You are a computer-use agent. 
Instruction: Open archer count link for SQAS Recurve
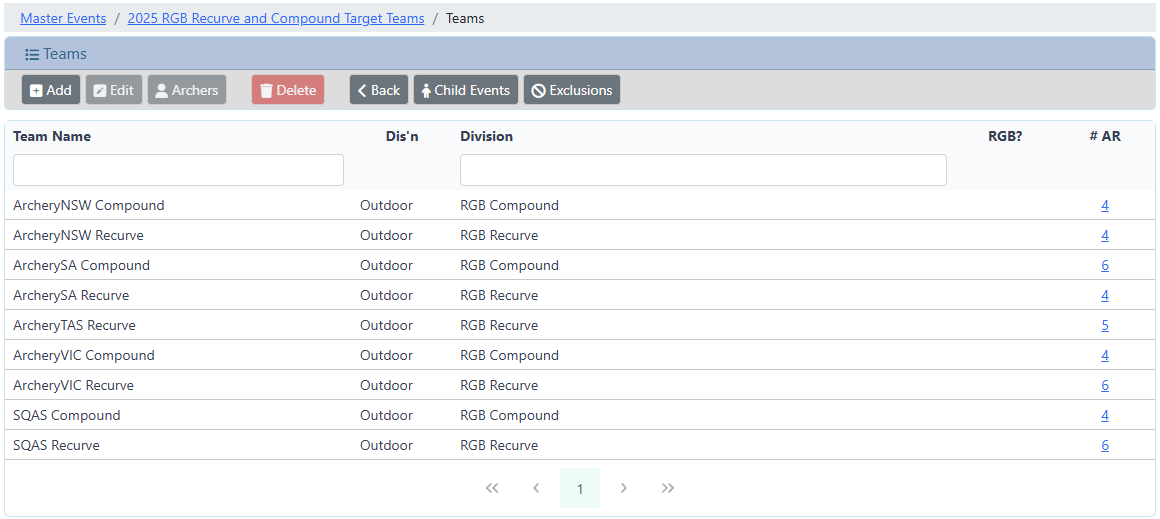pos(1104,445)
